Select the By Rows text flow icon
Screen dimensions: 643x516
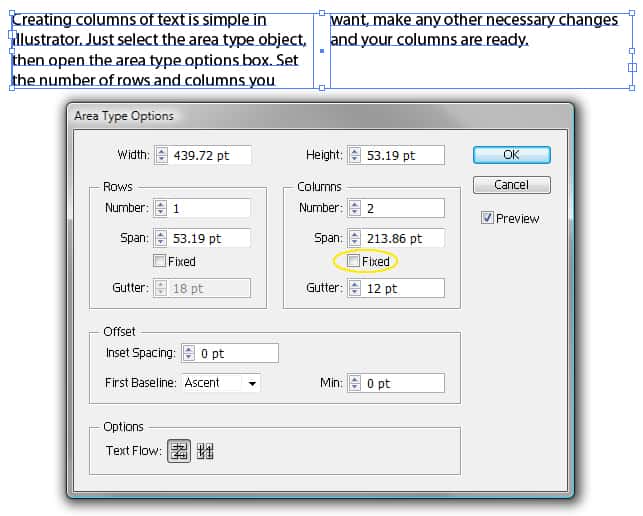(179, 451)
